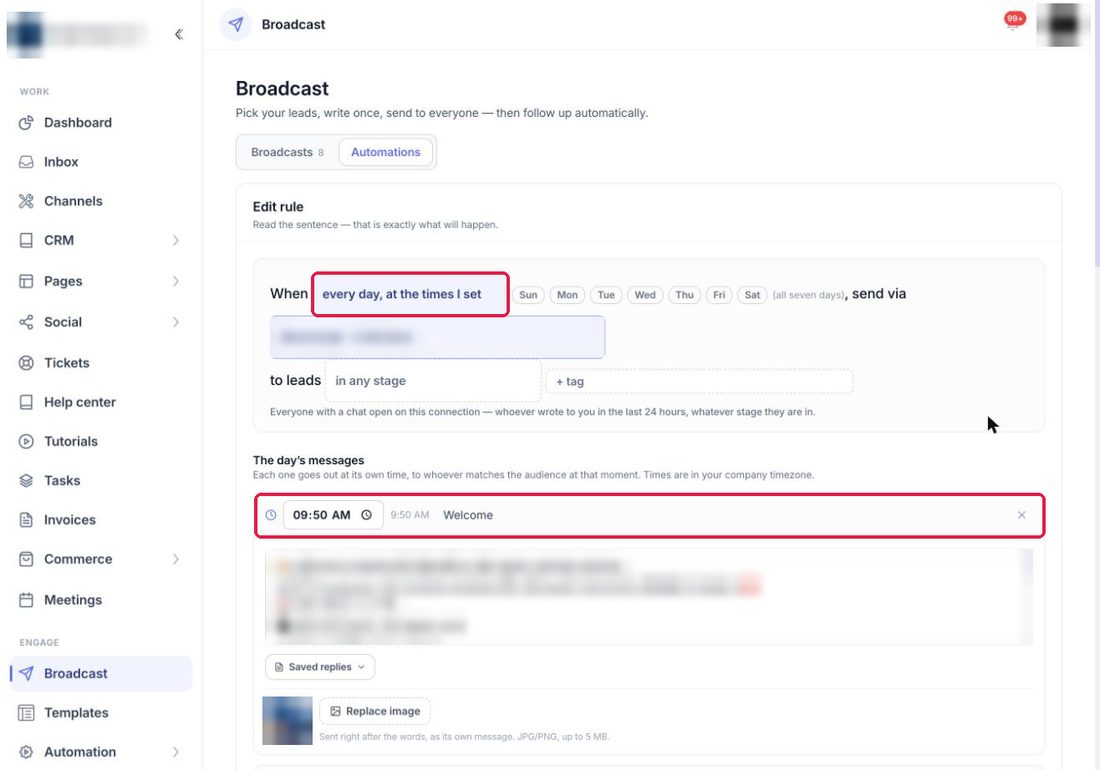Open notifications with the 99+ badge
This screenshot has height=770, width=1100.
point(1014,21)
